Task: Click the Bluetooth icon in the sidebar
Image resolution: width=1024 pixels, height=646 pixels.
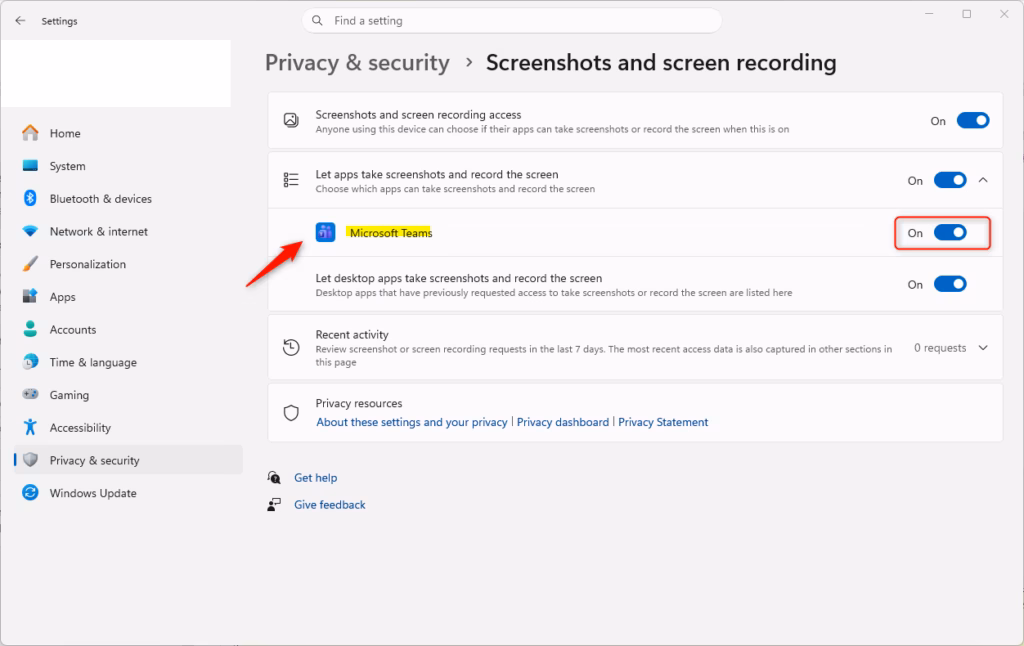Action: (x=30, y=198)
